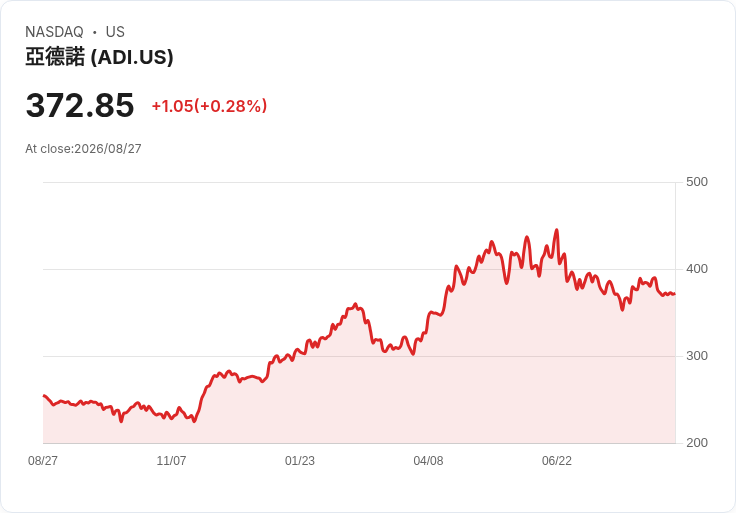736x513 pixels.
Task: Click the chart line's starting point at 08/27
Action: coord(44,396)
